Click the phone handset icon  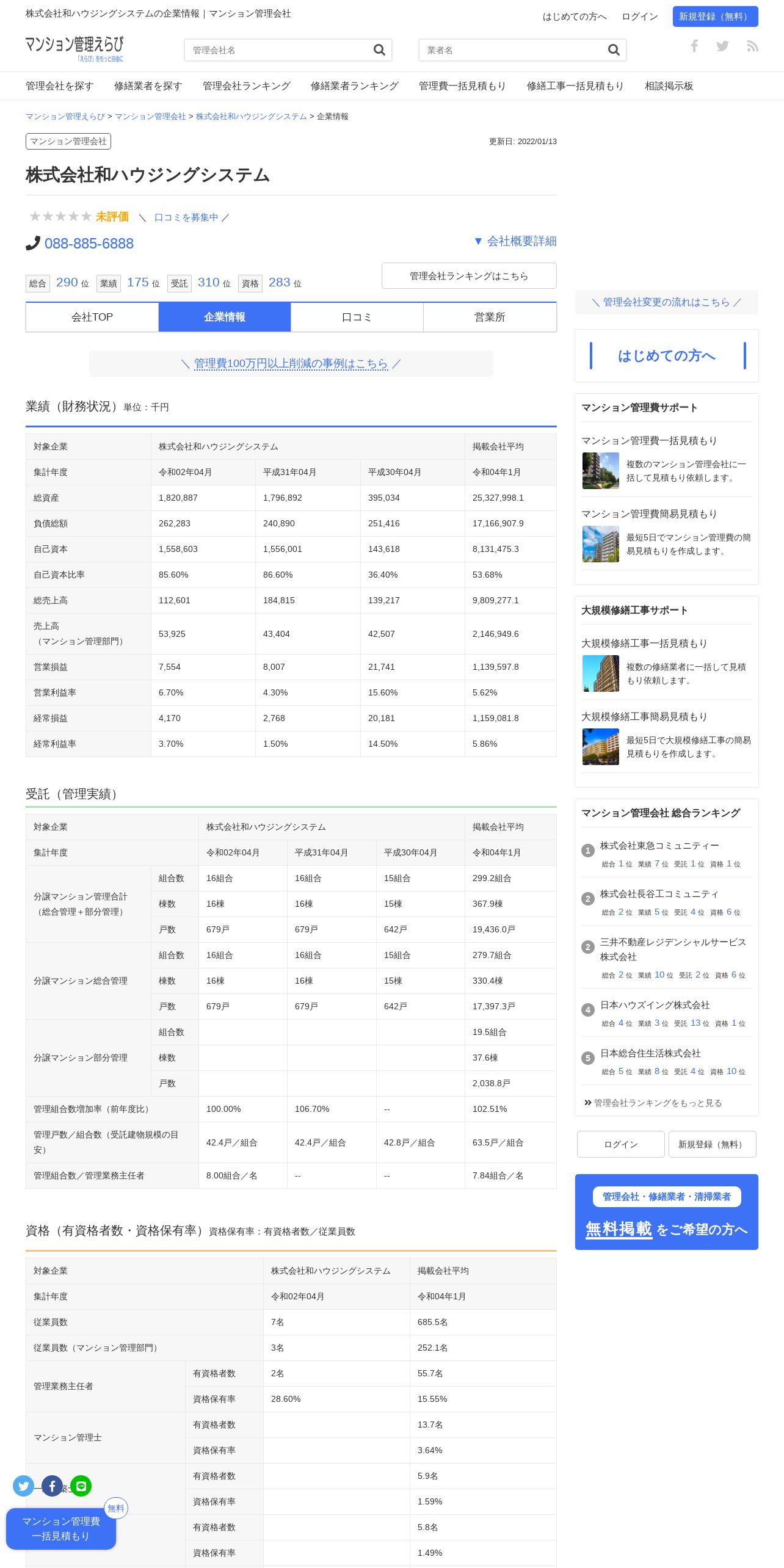pyautogui.click(x=33, y=243)
